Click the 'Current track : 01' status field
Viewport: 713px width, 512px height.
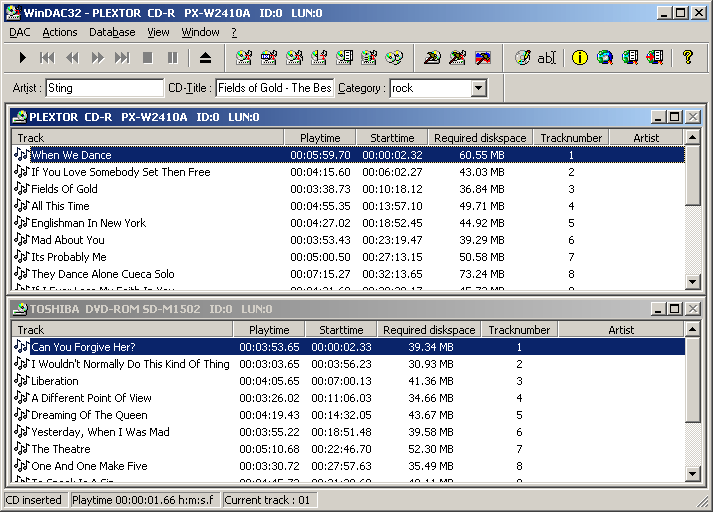269,500
